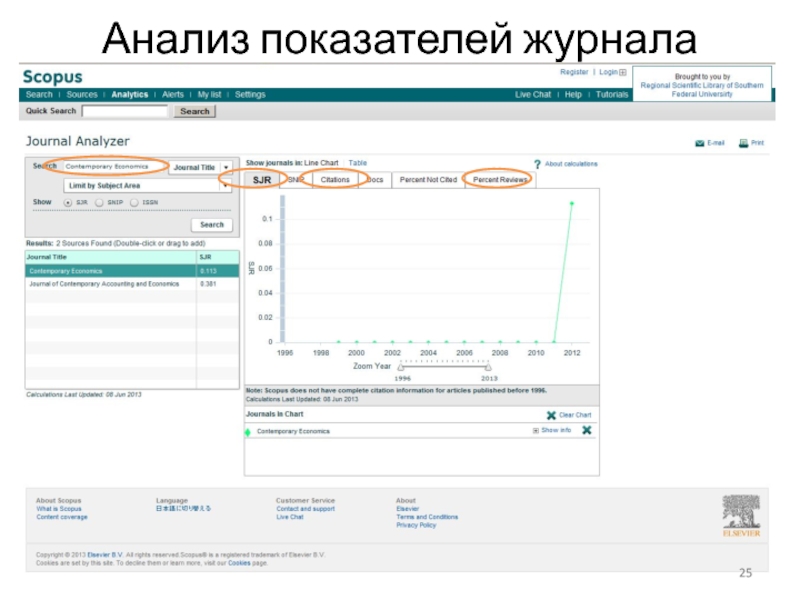The width and height of the screenshot is (800, 600).
Task: Open the Settings menu item
Action: [250, 94]
